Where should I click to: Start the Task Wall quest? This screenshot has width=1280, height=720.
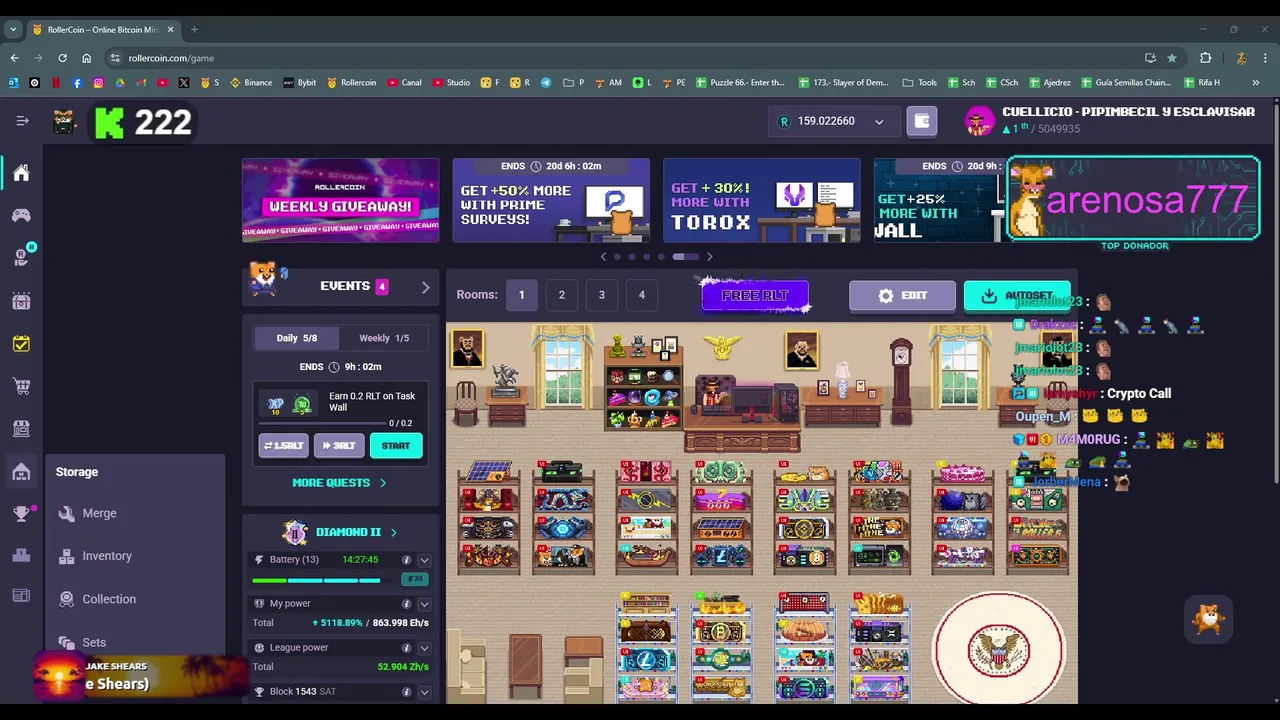[x=396, y=446]
